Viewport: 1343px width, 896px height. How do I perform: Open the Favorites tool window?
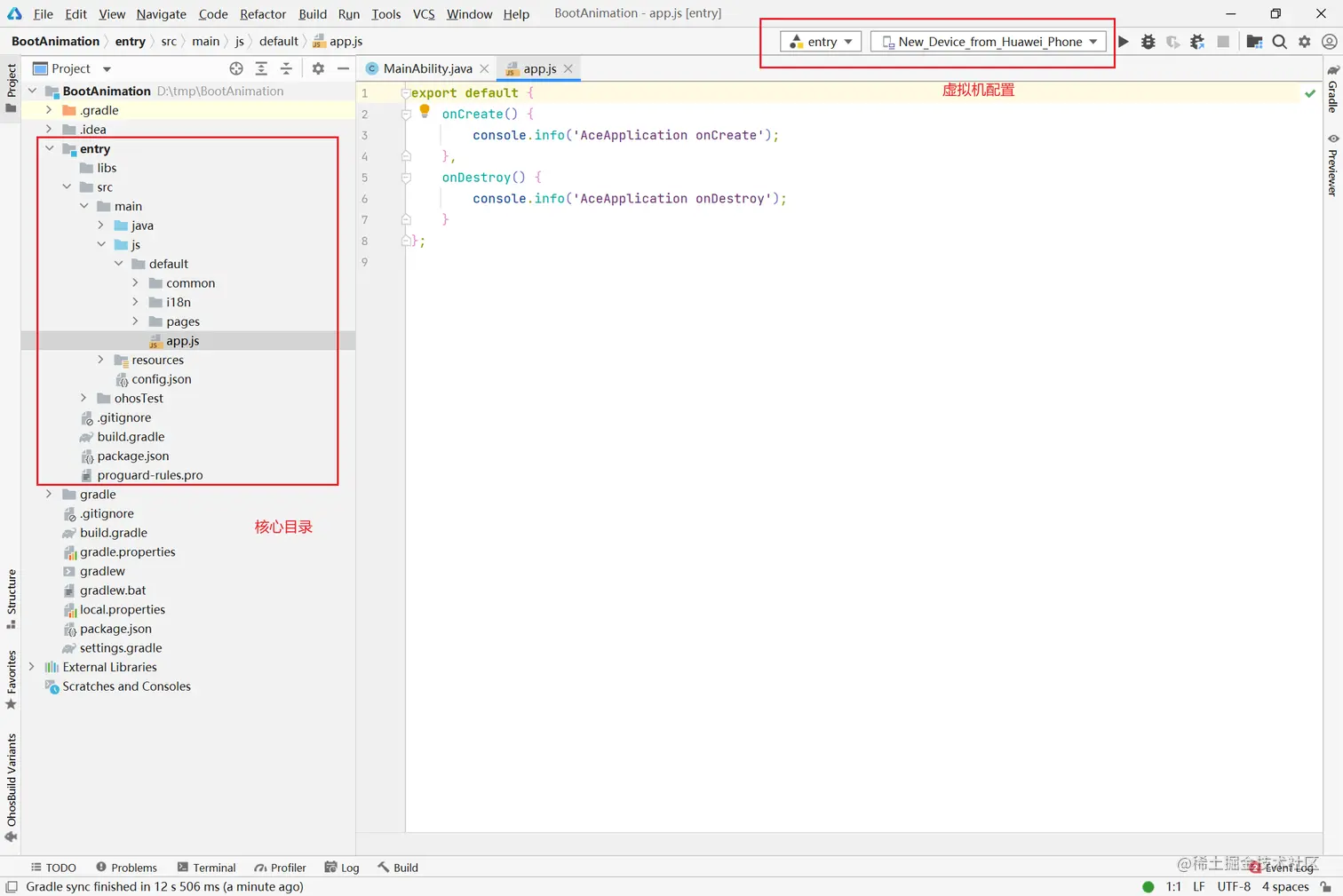coord(12,679)
